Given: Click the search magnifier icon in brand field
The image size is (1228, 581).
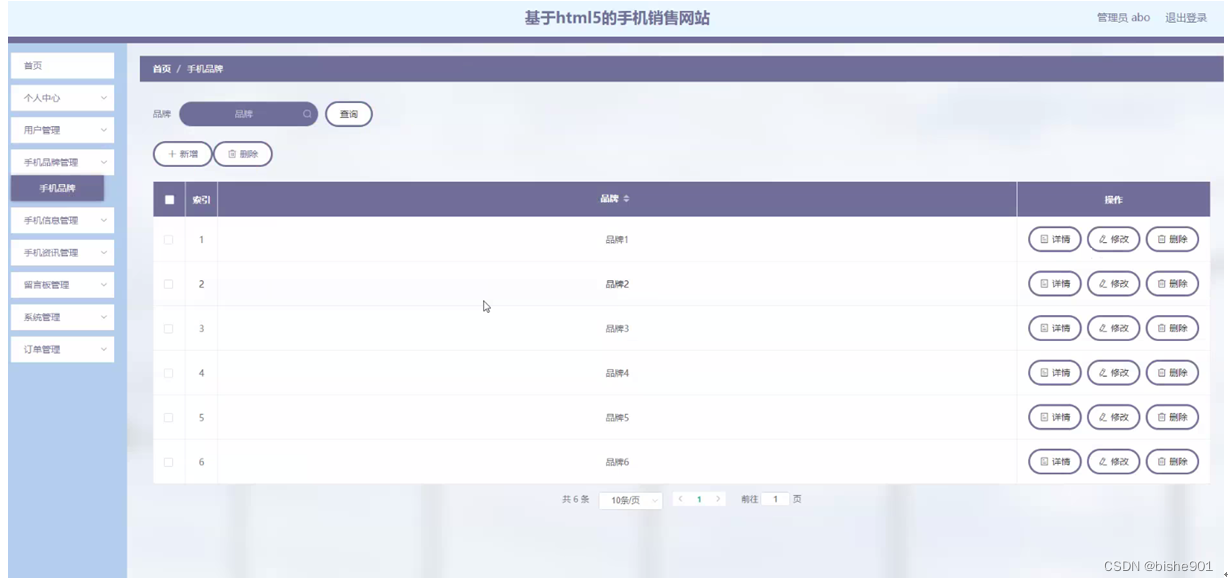Looking at the screenshot, I should pos(307,114).
